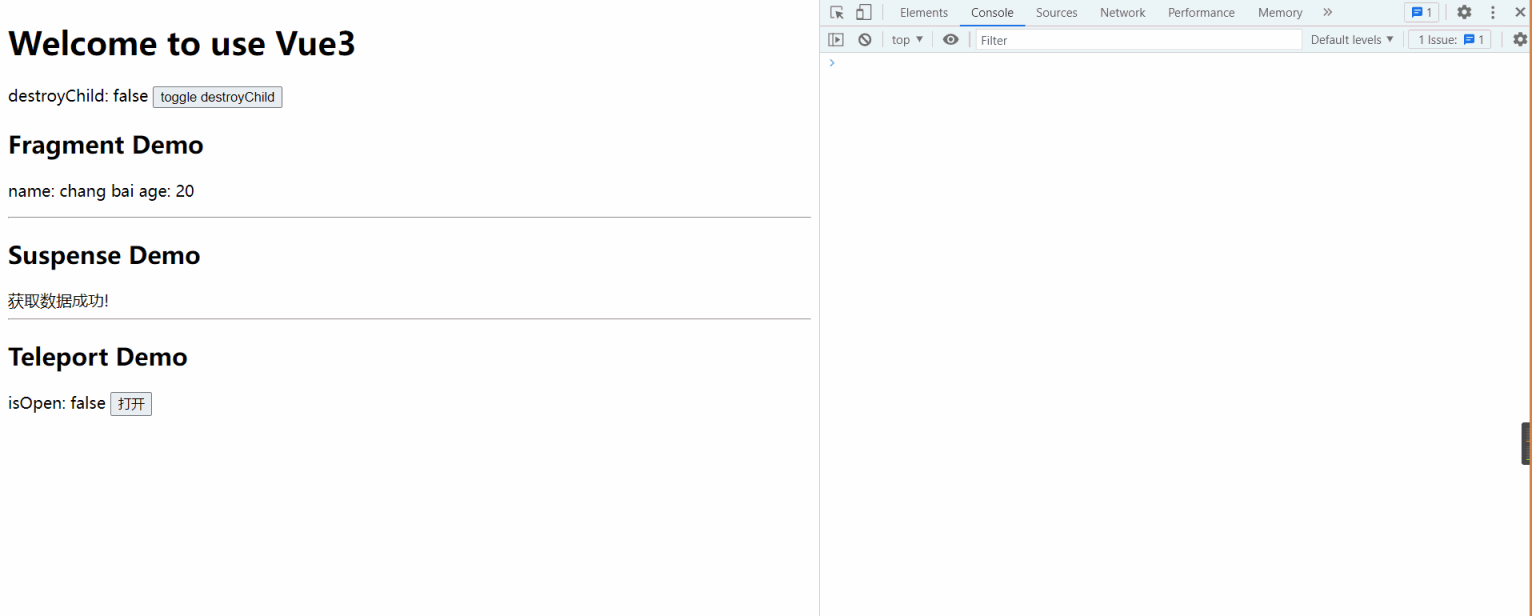Activate the inspect element picker icon
Image resolution: width=1532 pixels, height=616 pixels.
837,13
